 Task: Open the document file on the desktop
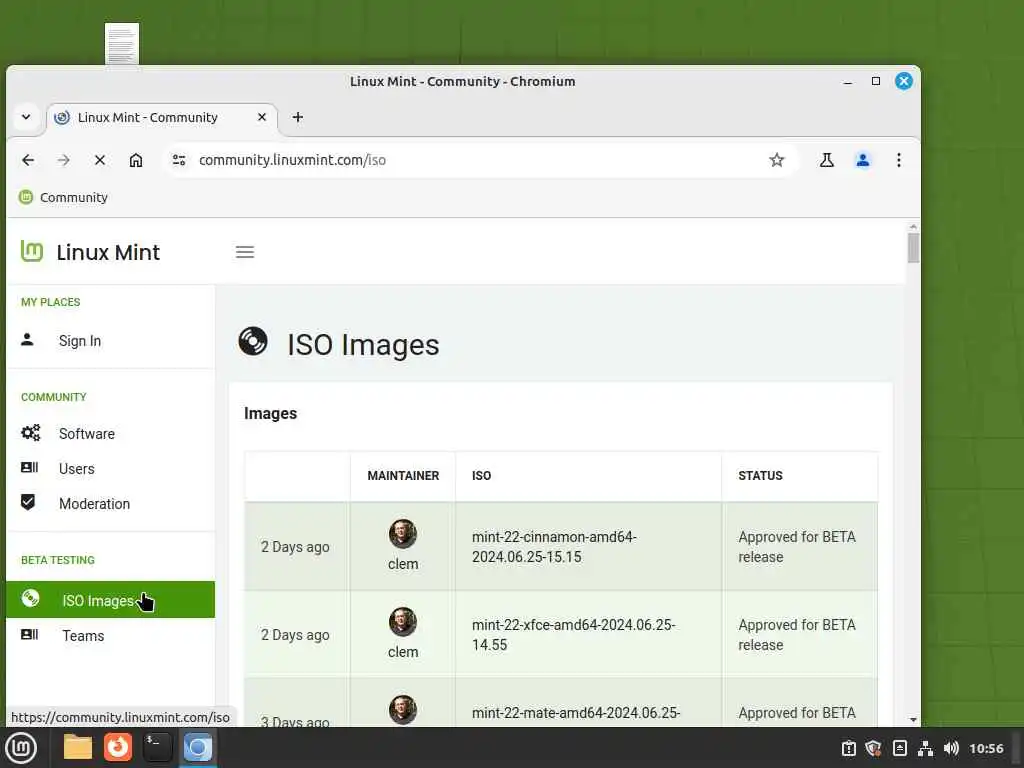(x=122, y=44)
